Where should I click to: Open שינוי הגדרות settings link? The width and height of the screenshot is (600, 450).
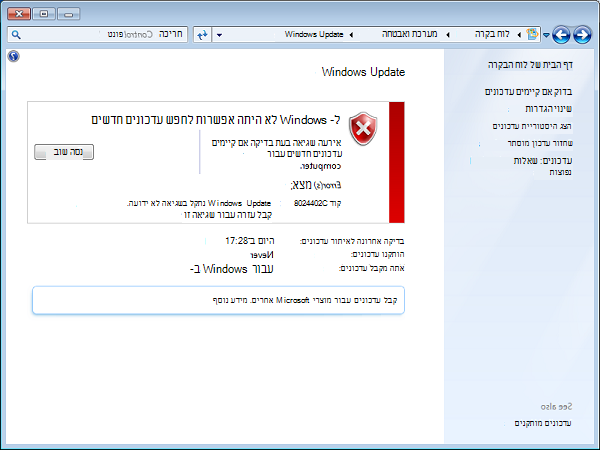point(548,109)
